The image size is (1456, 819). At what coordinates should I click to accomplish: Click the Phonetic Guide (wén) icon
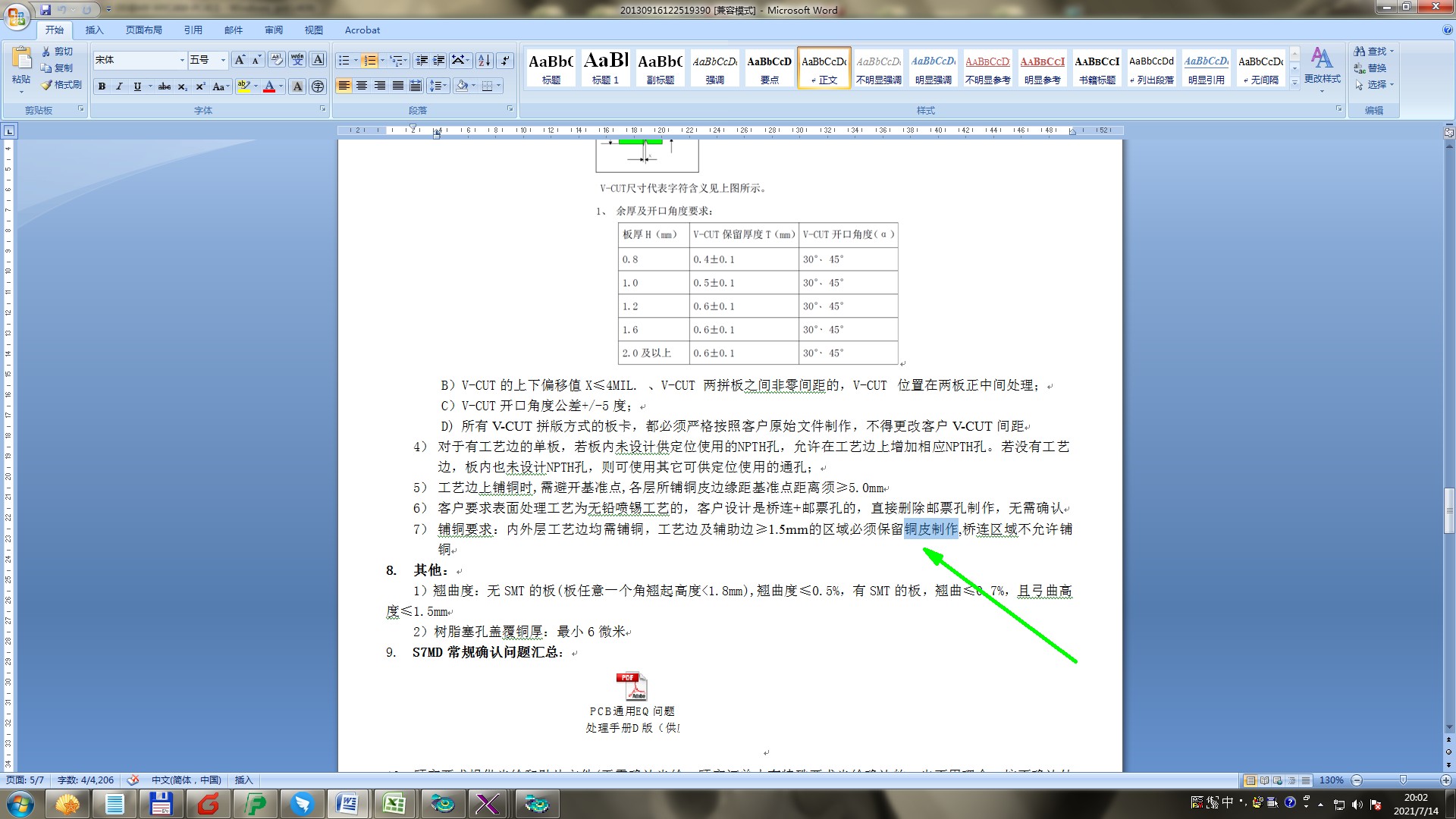click(297, 60)
